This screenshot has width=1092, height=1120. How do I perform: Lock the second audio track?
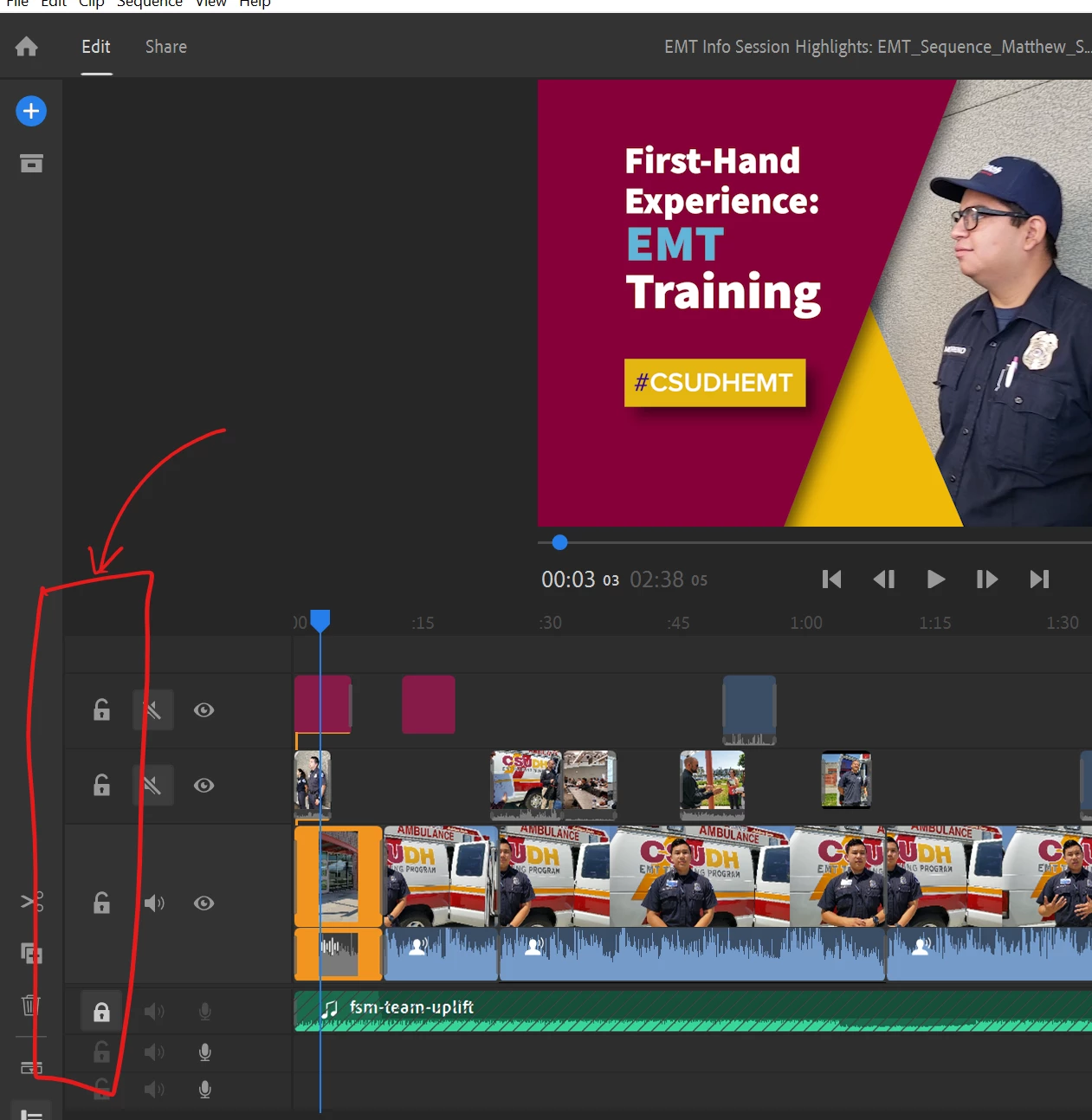(101, 1052)
